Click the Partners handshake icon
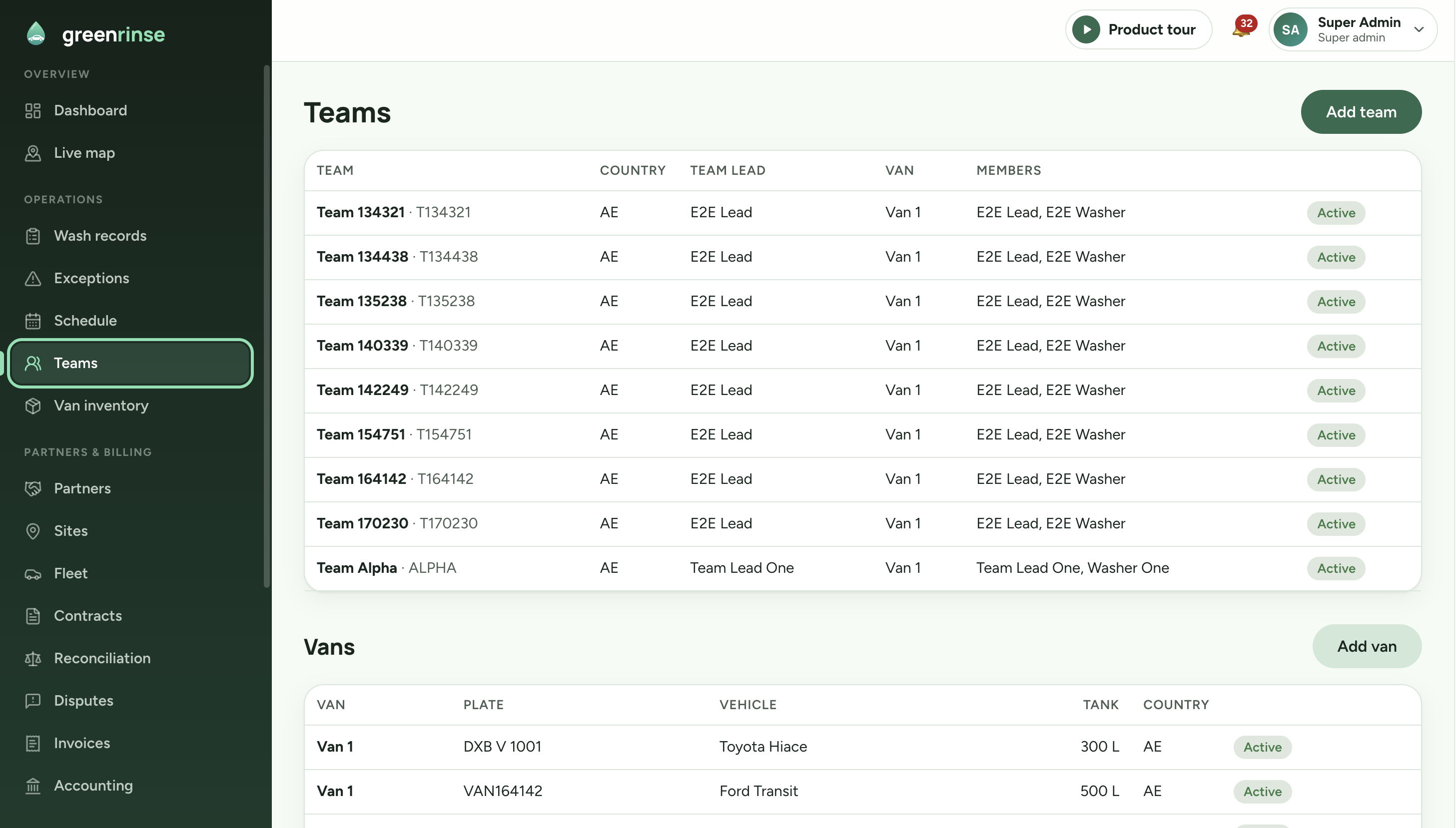 pos(33,488)
